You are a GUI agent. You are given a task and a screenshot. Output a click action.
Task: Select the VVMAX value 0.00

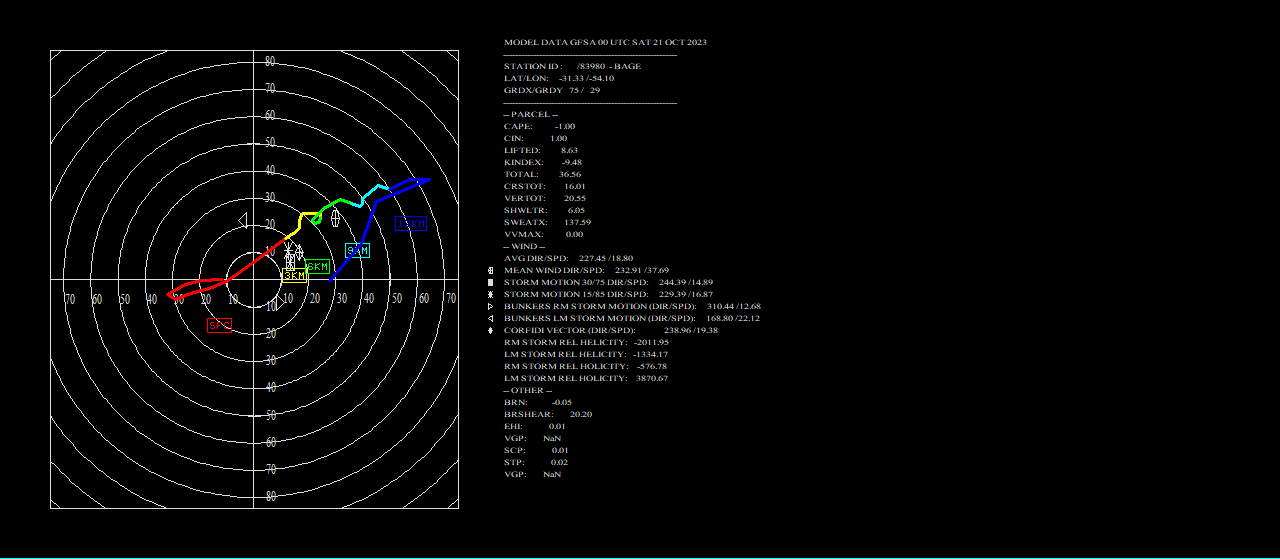[574, 234]
